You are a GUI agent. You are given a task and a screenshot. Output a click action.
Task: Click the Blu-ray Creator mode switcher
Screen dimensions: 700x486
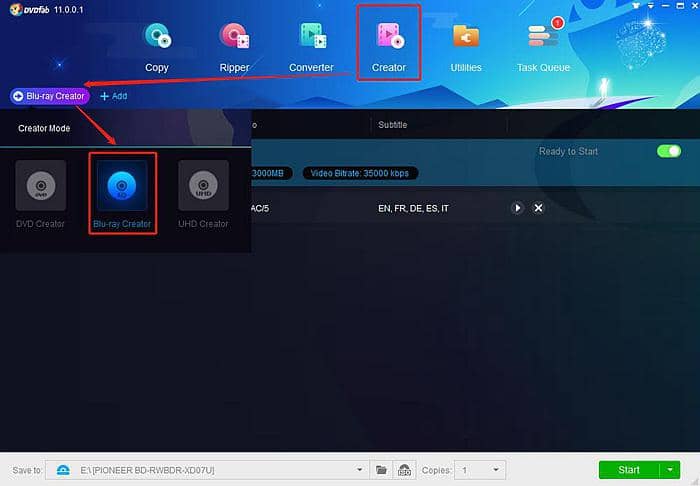click(50, 96)
